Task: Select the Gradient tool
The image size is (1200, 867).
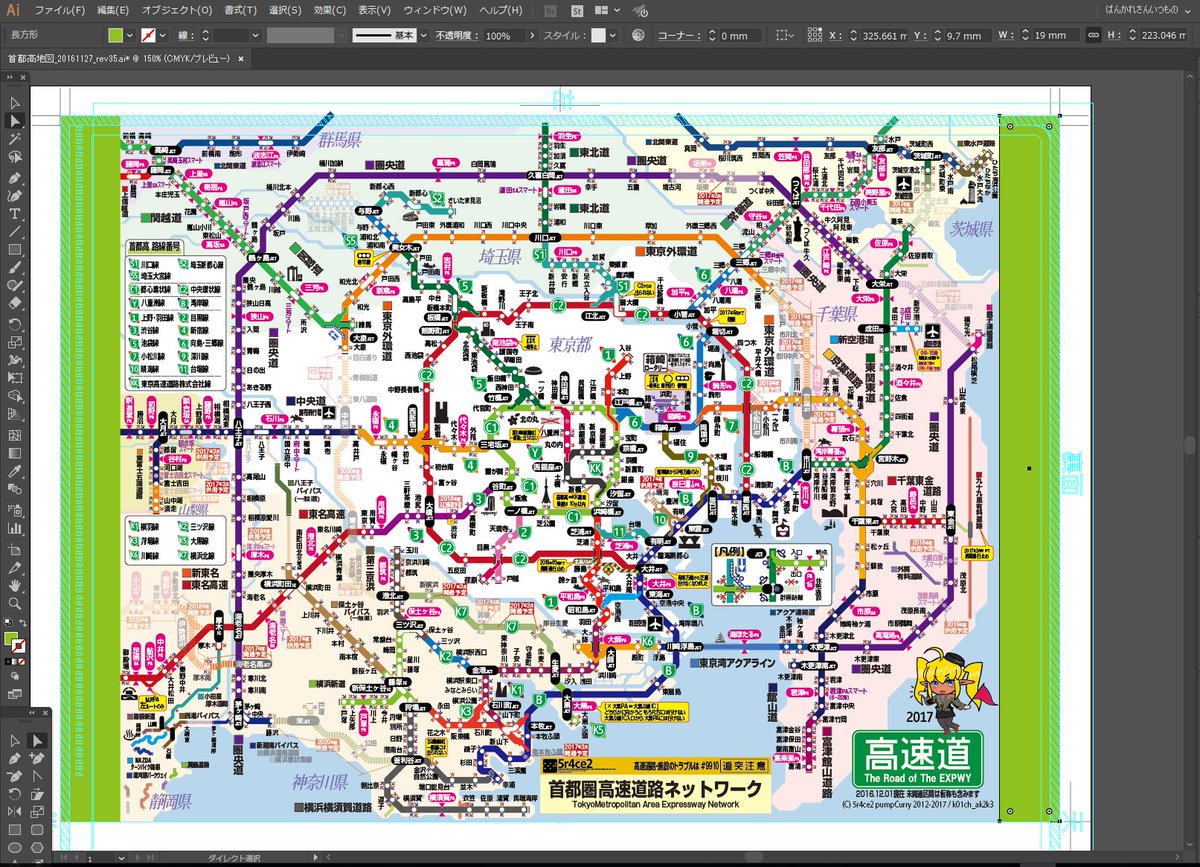Action: [x=15, y=451]
